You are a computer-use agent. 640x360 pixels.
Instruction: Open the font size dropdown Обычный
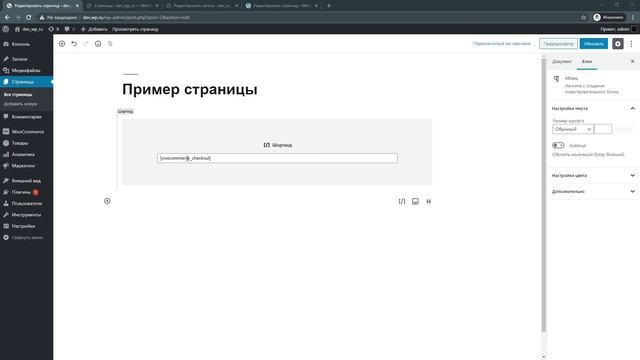(x=573, y=129)
